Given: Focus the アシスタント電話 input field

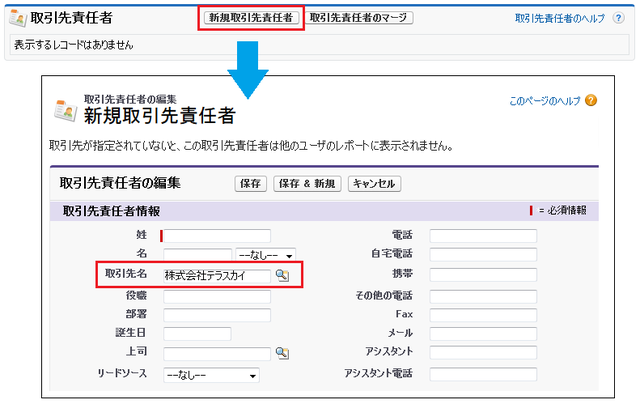Looking at the screenshot, I should click(x=483, y=374).
